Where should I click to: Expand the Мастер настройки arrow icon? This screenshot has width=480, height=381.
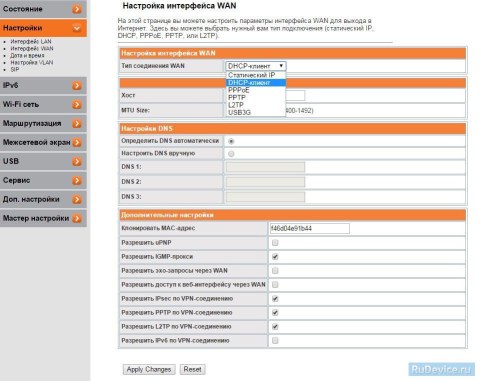coord(77,218)
